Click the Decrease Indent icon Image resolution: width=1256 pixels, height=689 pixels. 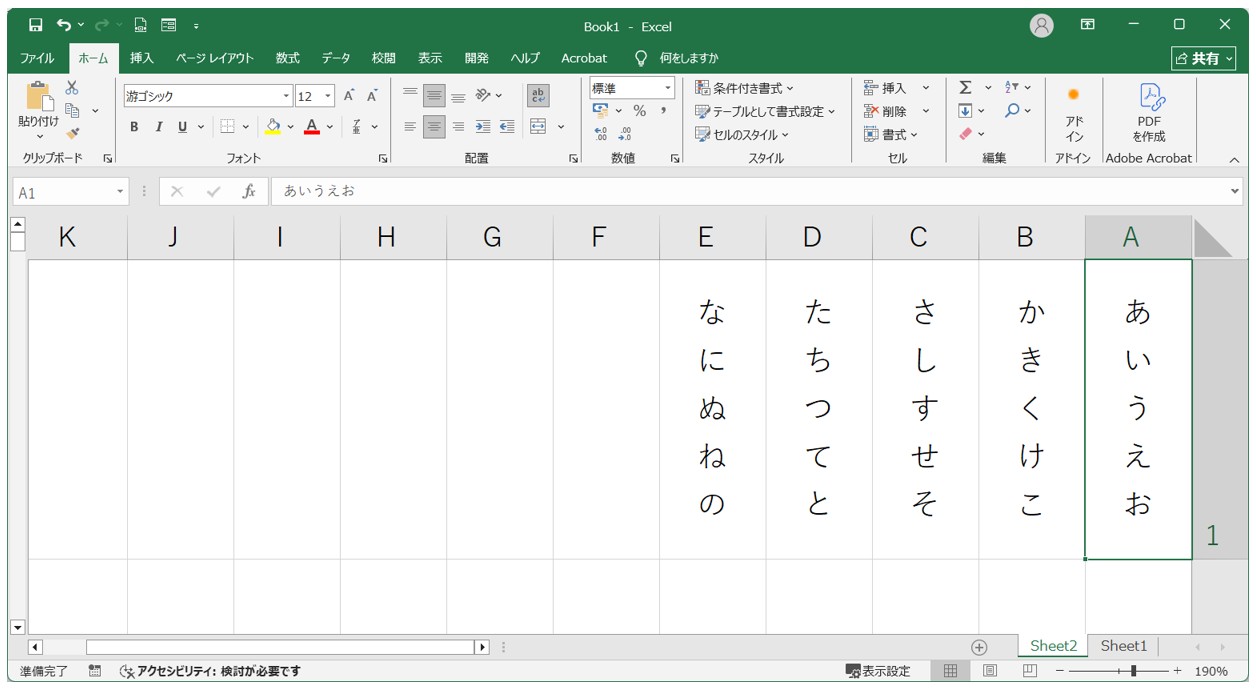507,127
